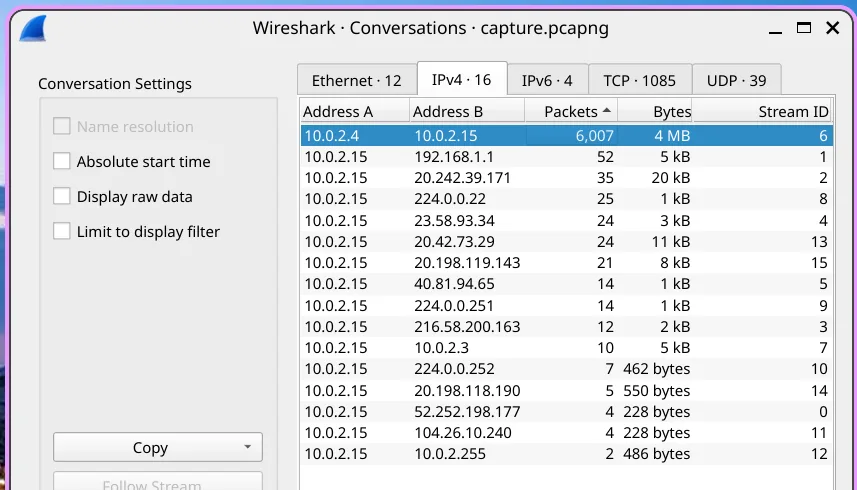
Task: Select the 224.0.0.252 row
Action: (567, 369)
